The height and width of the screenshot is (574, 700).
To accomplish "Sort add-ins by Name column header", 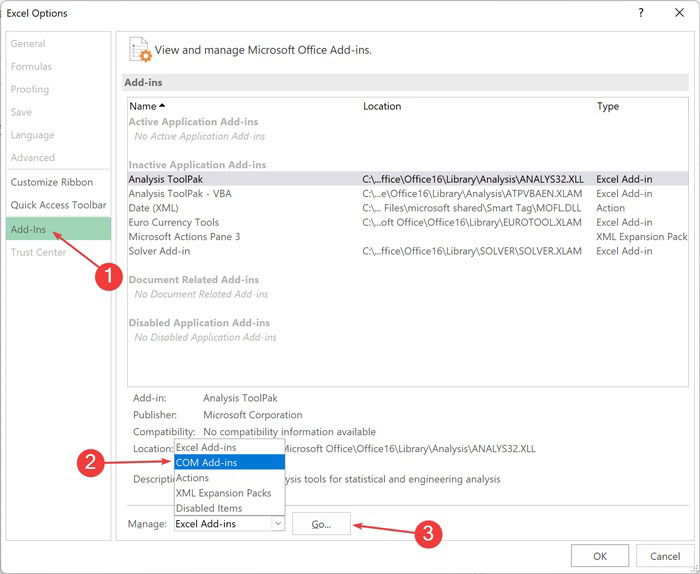I will tap(147, 106).
